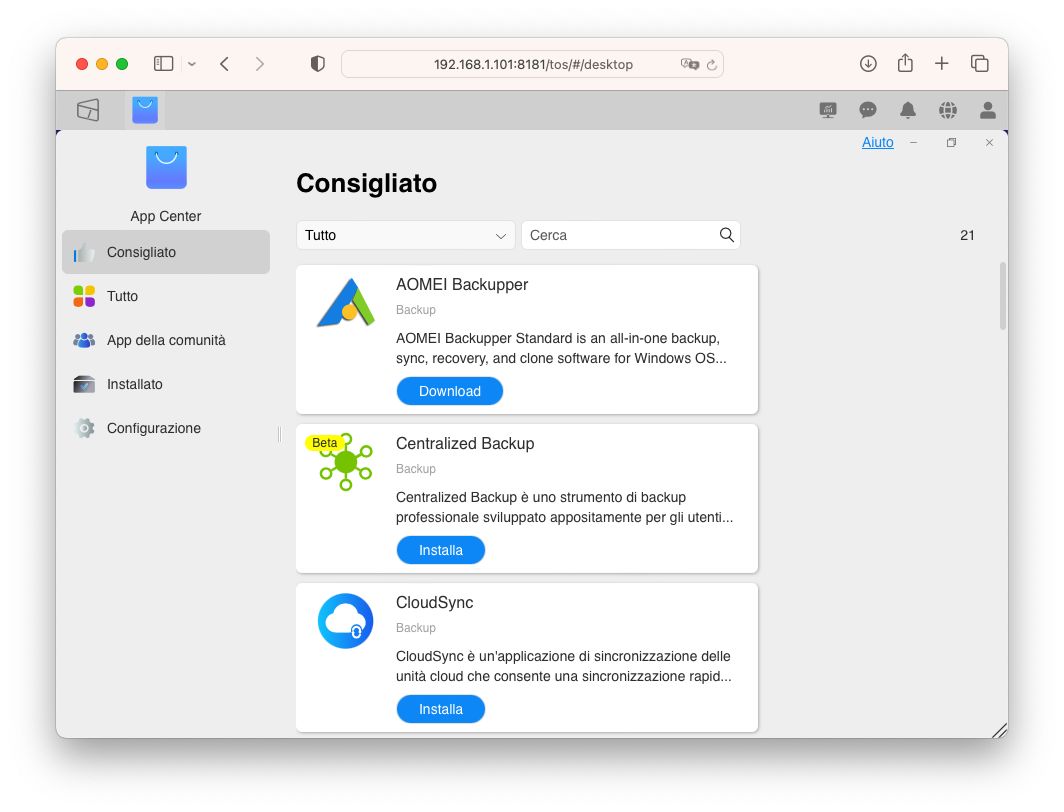The image size is (1064, 812).
Task: Open the messages chat bubble icon
Action: click(868, 110)
